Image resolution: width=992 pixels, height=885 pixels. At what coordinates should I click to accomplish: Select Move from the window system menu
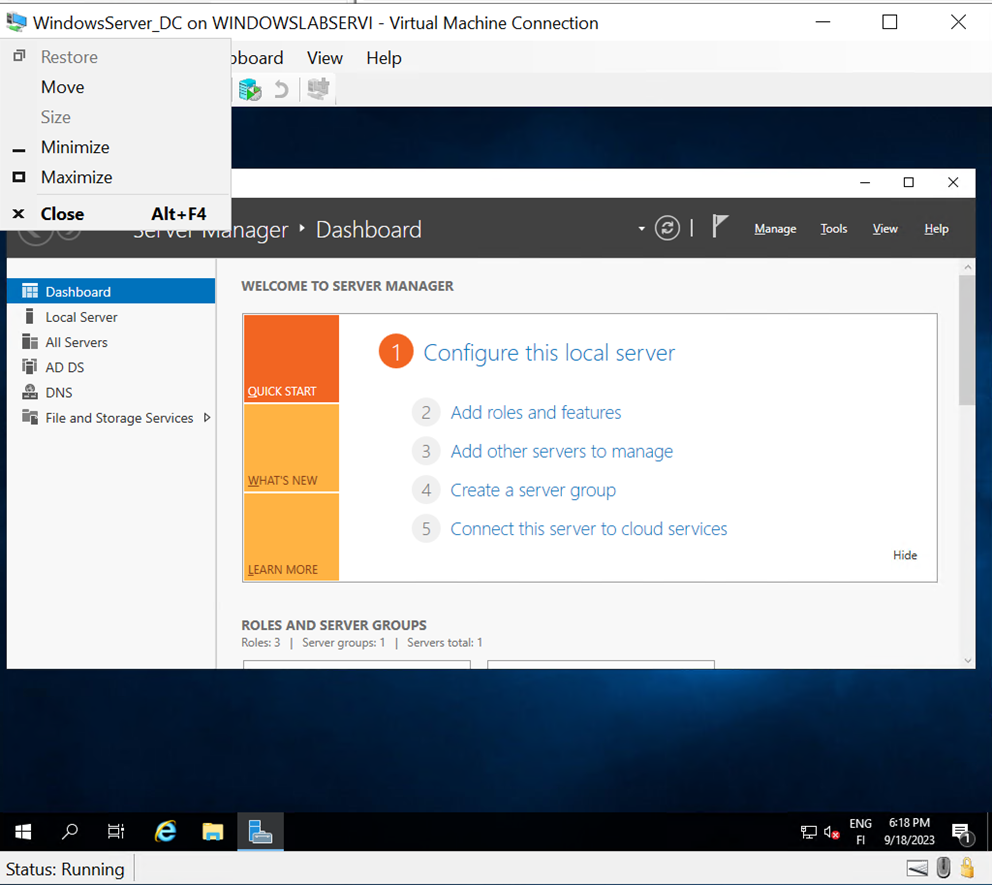pyautogui.click(x=62, y=87)
